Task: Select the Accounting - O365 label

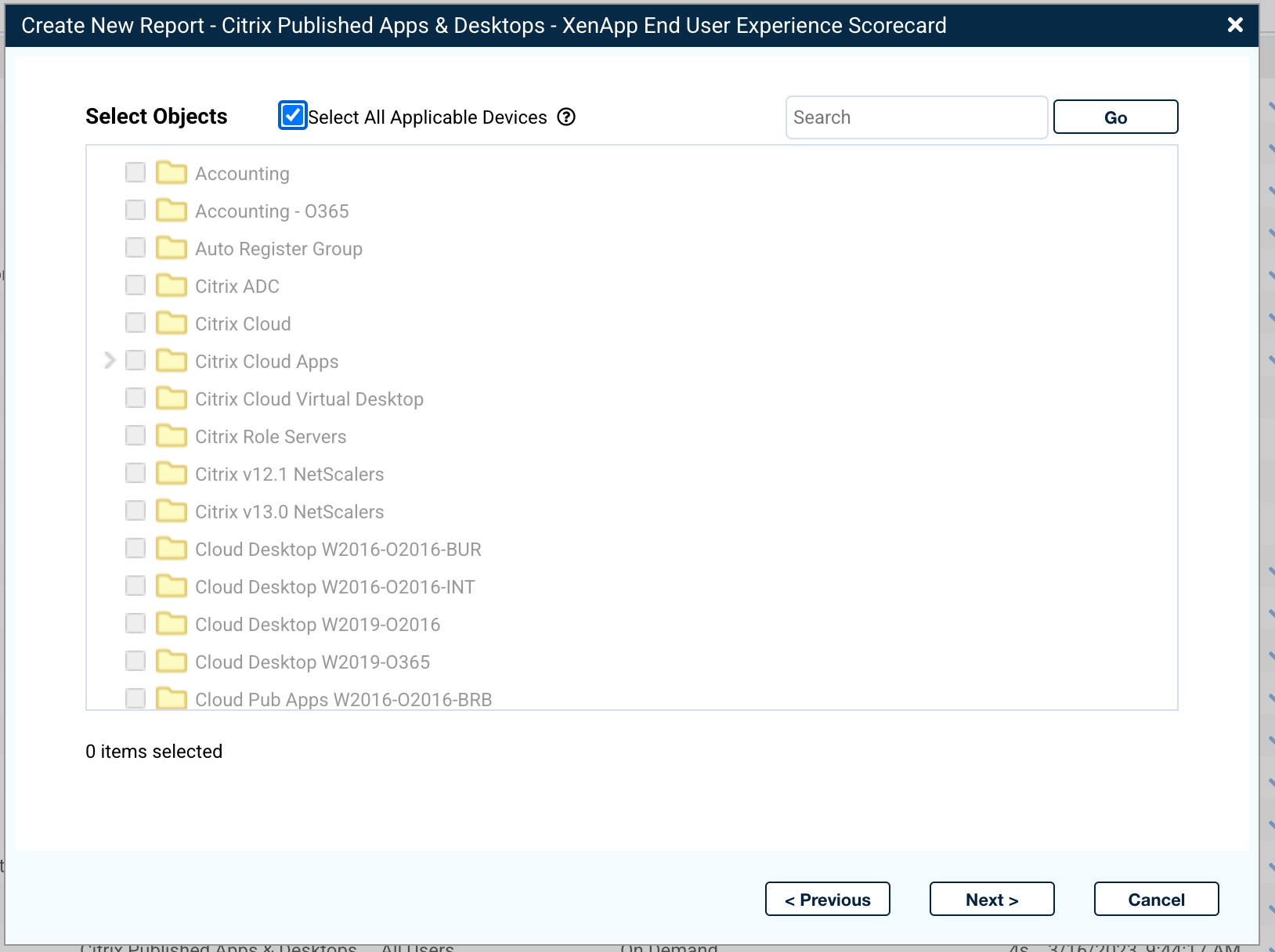Action: (272, 211)
